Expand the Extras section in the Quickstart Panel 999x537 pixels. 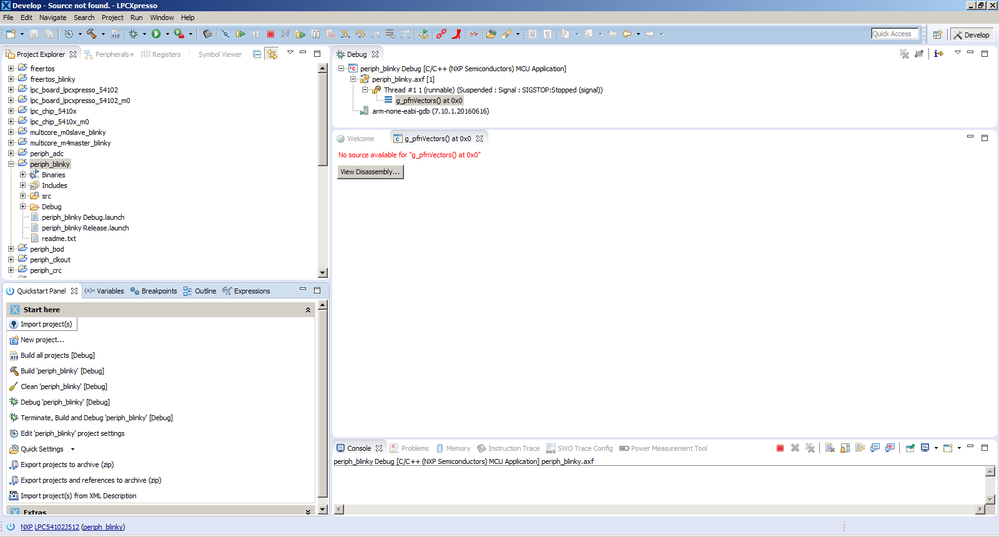point(308,512)
